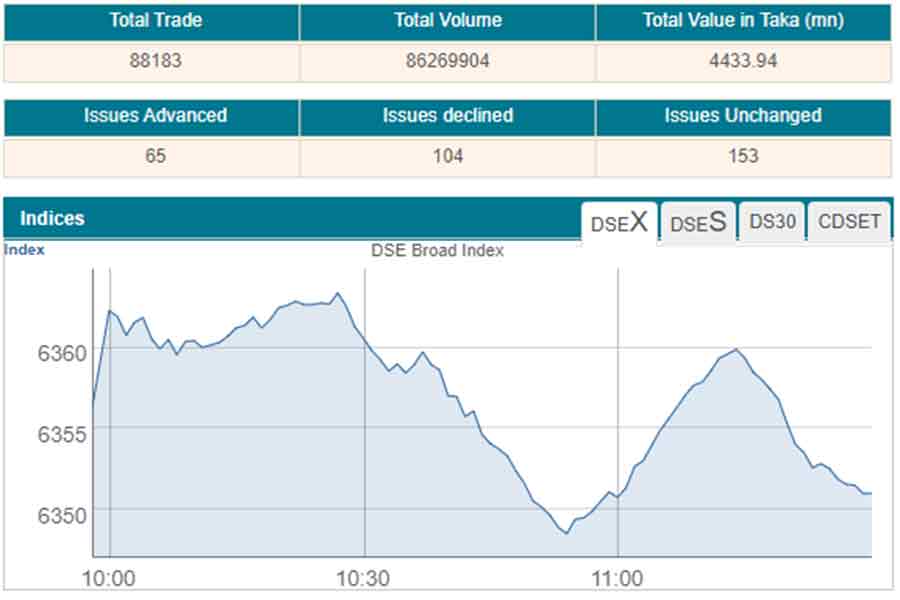Viewport: 900px width, 600px height.
Task: Click the 10:30 time axis label
Action: pyautogui.click(x=364, y=578)
